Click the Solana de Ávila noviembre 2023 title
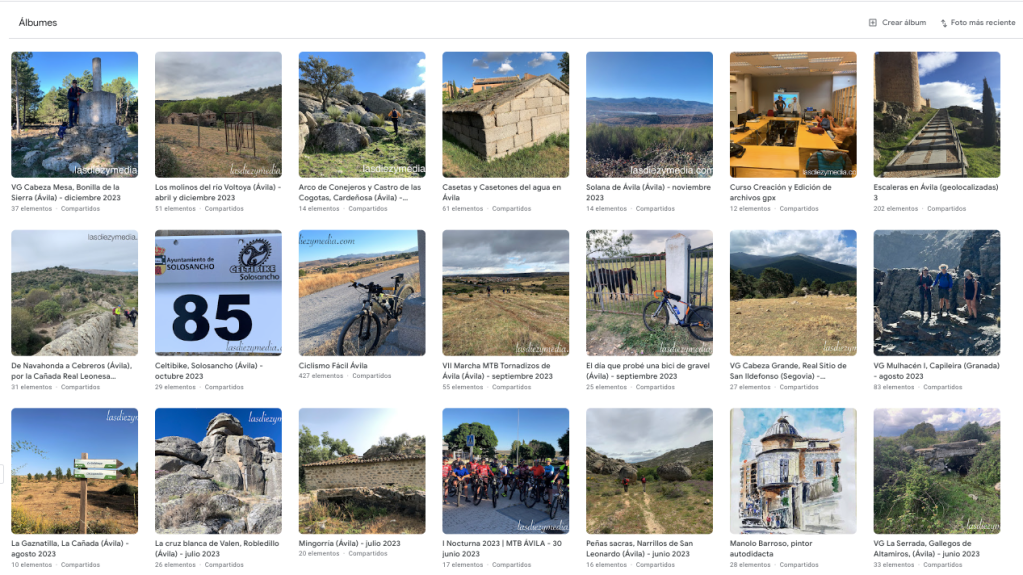This screenshot has height=575, width=1023. coord(648,192)
